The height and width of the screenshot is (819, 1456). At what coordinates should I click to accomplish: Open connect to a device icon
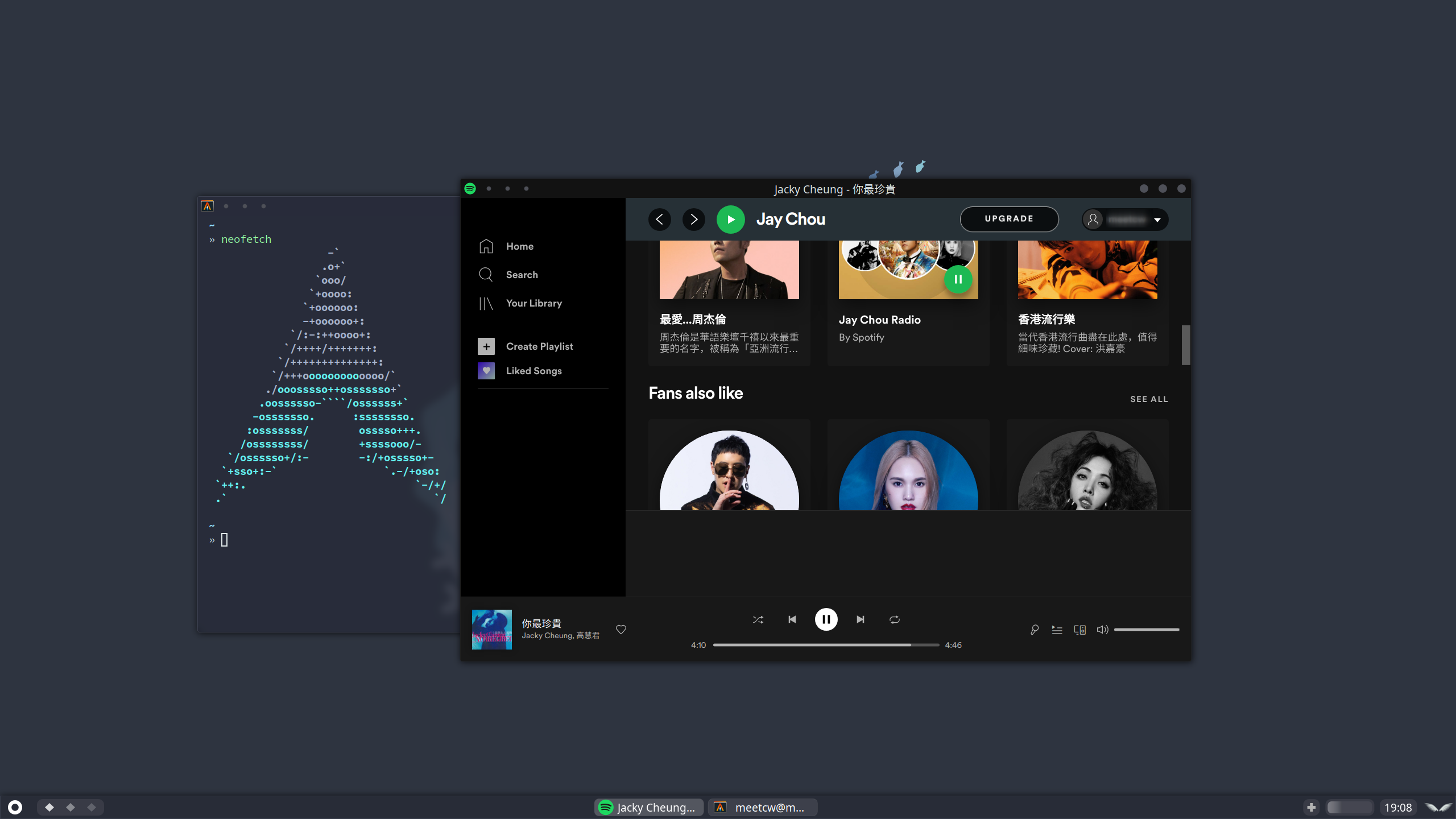[1079, 630]
